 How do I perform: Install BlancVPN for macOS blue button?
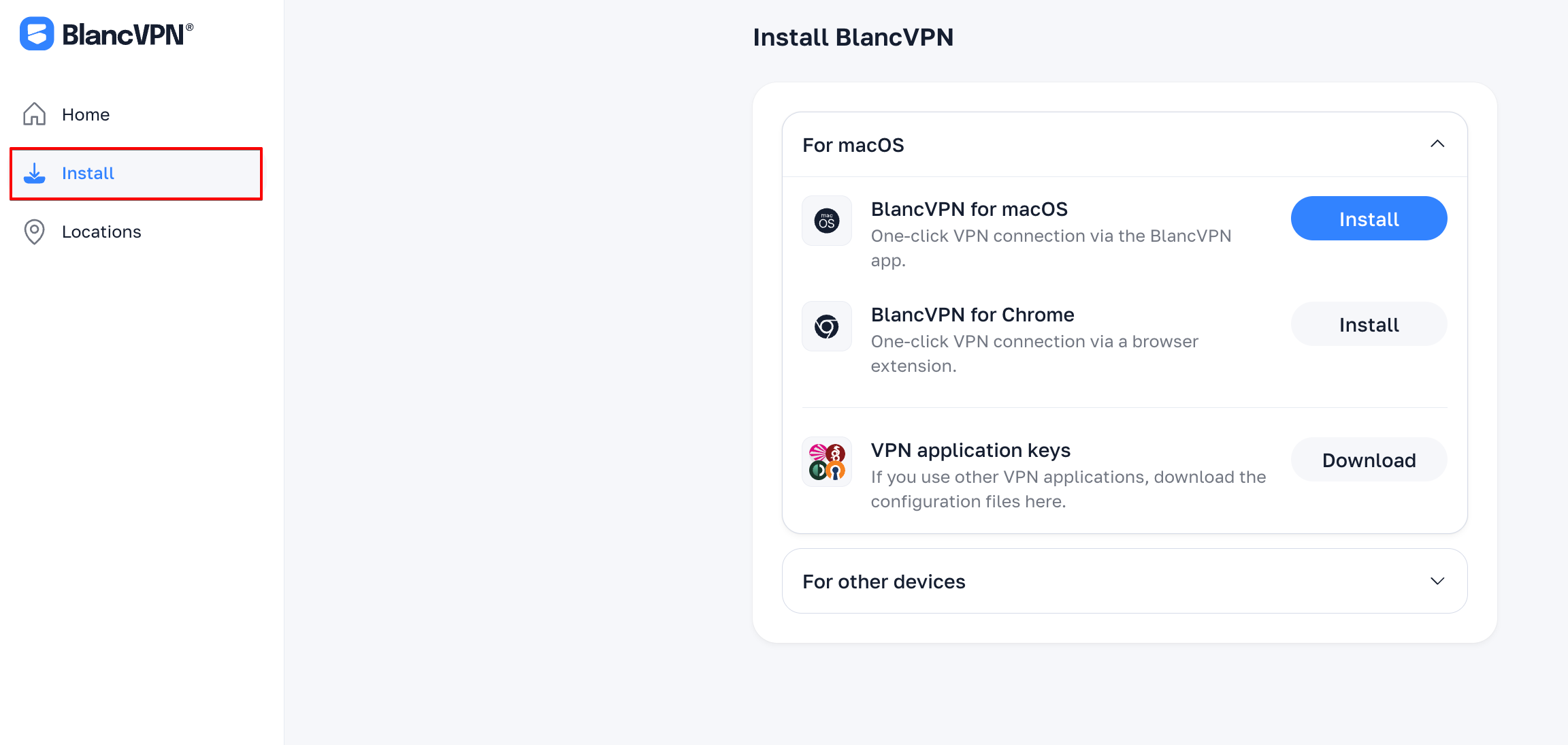[x=1369, y=219]
